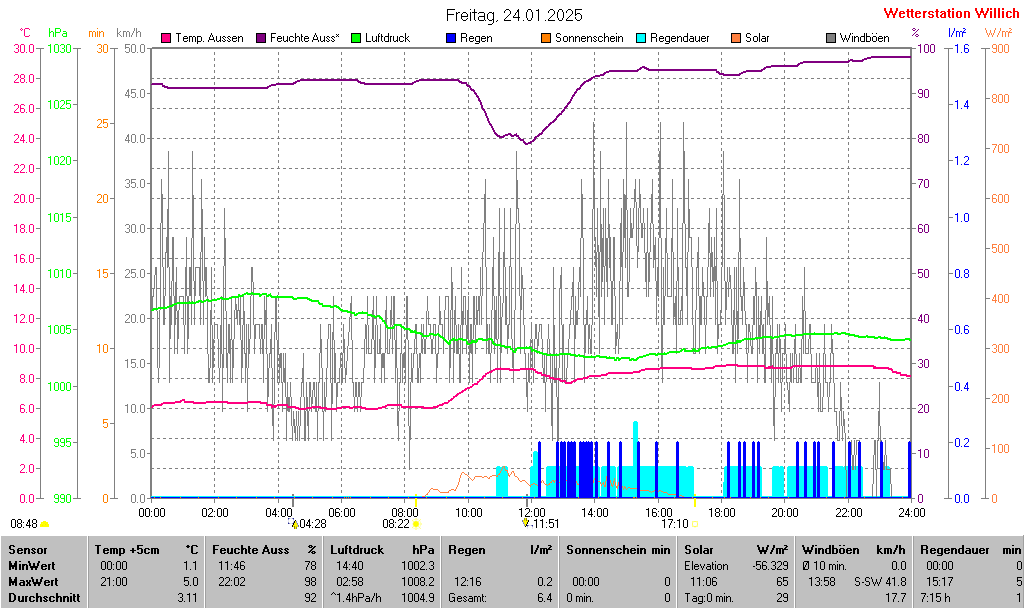This screenshot has height=608, width=1024.
Task: Click the humidity minimum time 11:46
Action: [232, 566]
